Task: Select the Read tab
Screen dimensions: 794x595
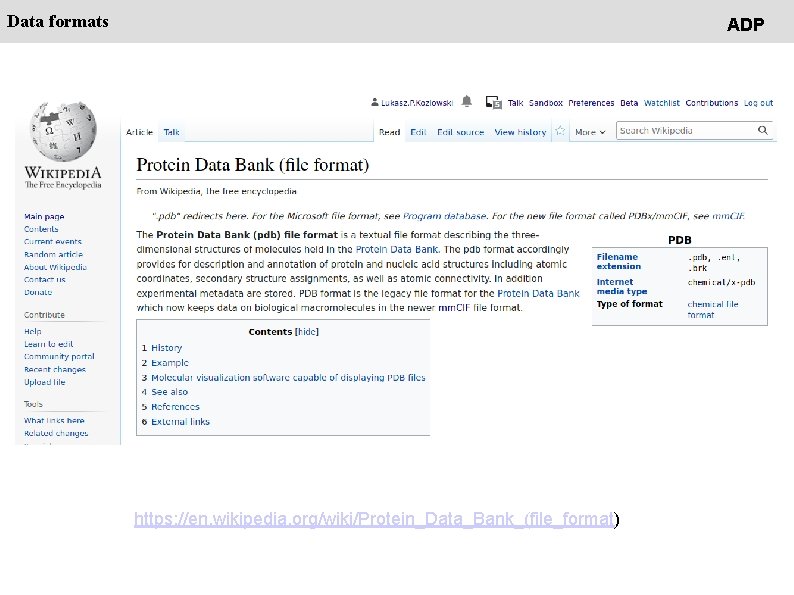Action: tap(389, 132)
